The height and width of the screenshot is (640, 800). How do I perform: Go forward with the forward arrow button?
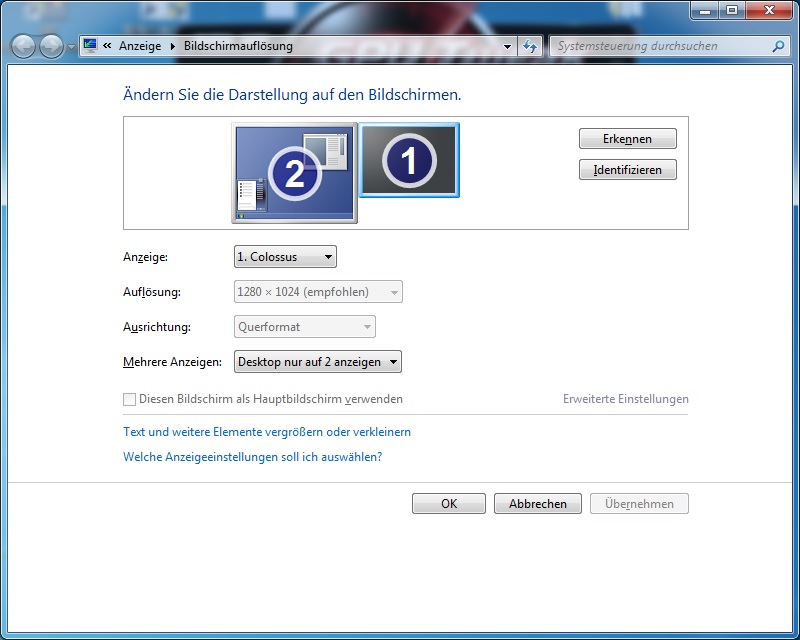(52, 46)
